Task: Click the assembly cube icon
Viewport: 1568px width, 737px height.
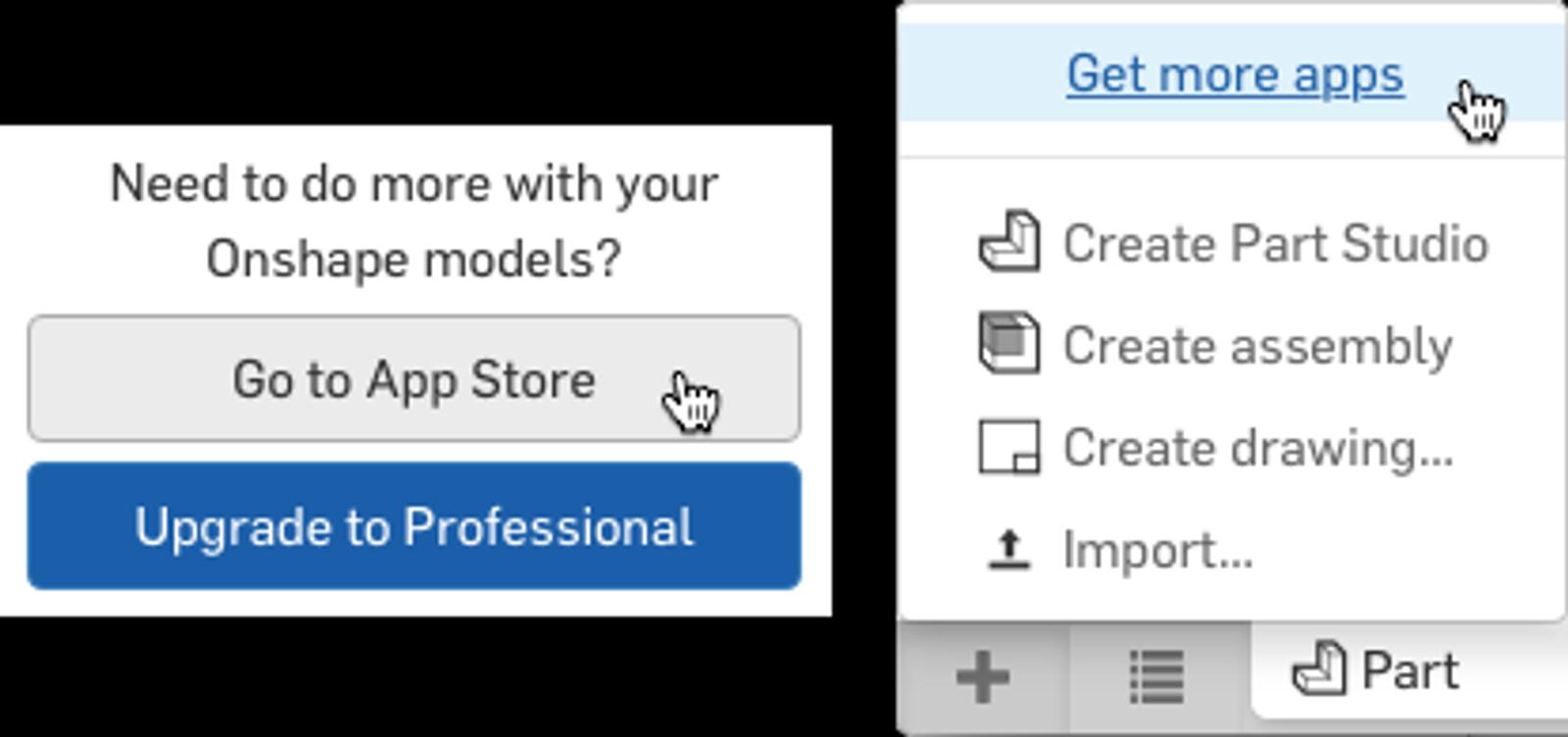Action: (x=1008, y=343)
